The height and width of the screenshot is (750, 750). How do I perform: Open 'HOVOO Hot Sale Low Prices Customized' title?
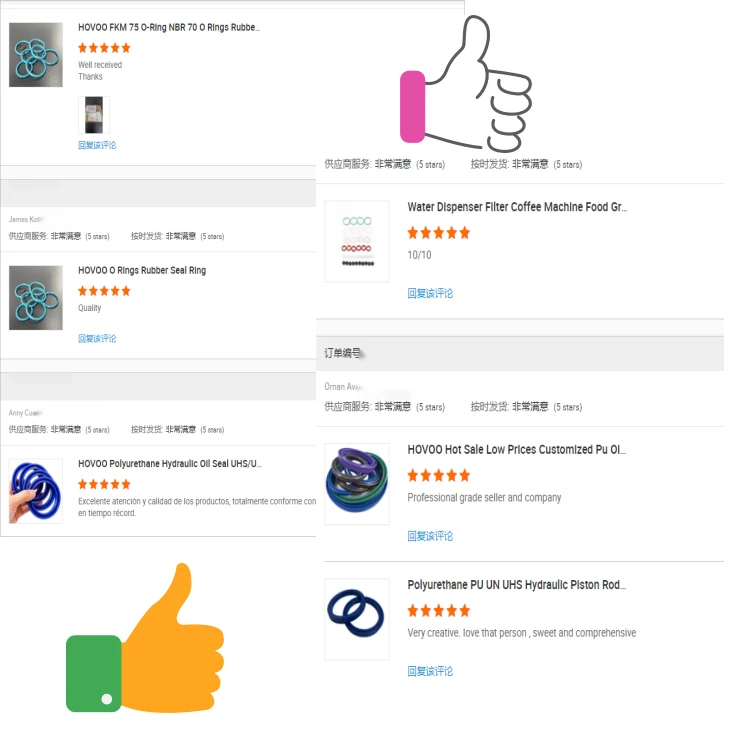point(517,450)
